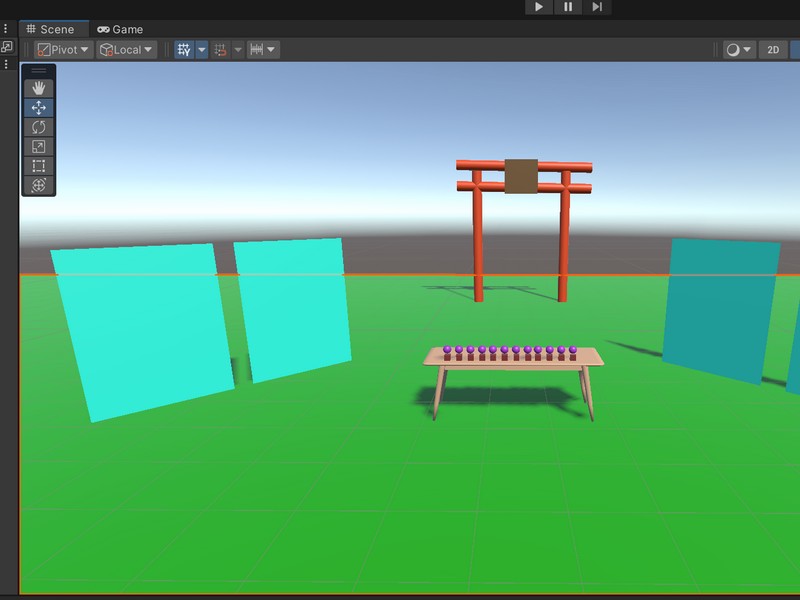Toggle 2D view mode
The height and width of the screenshot is (600, 800).
[x=772, y=49]
